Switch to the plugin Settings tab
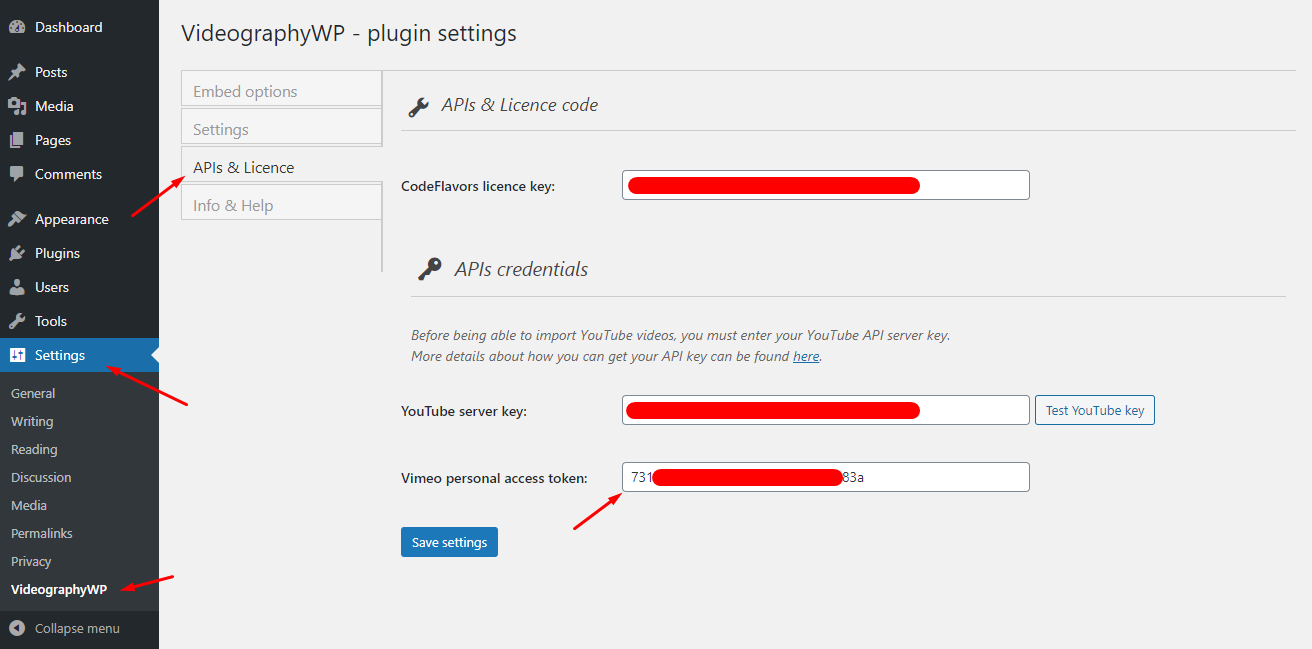1312x649 pixels. 281,129
